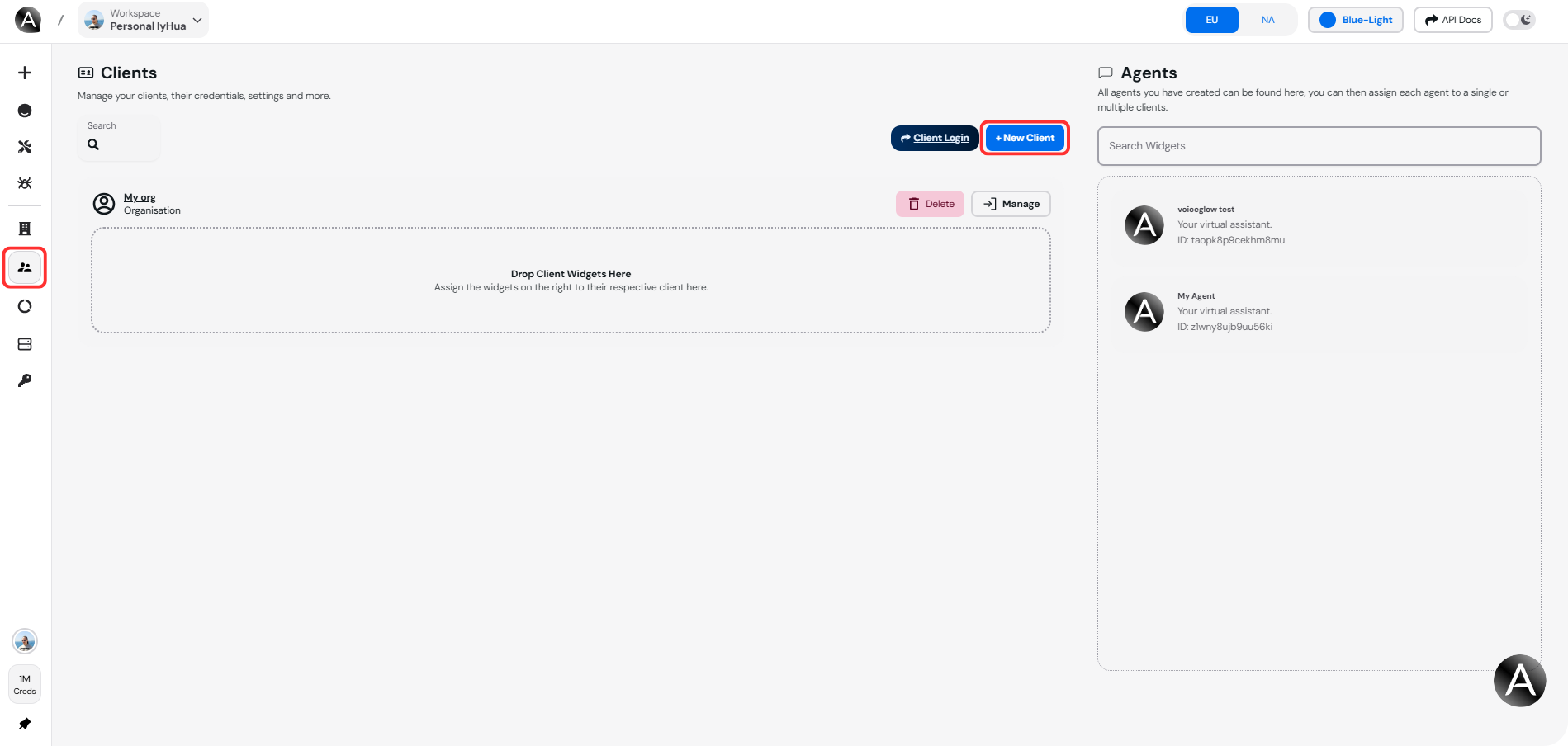1568x746 pixels.
Task: Open the Clients section via people icon
Action: [25, 267]
